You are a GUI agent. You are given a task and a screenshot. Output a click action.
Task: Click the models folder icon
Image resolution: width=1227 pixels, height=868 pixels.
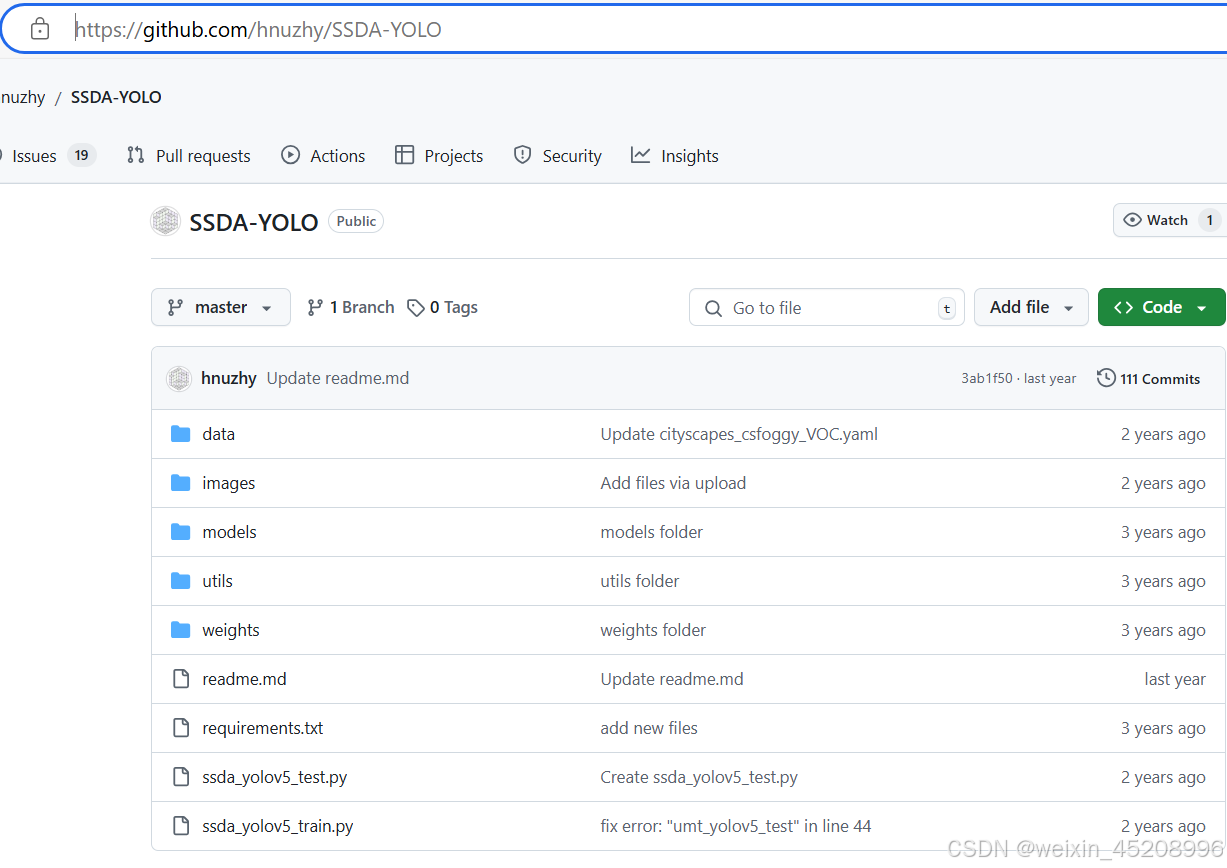click(x=180, y=532)
